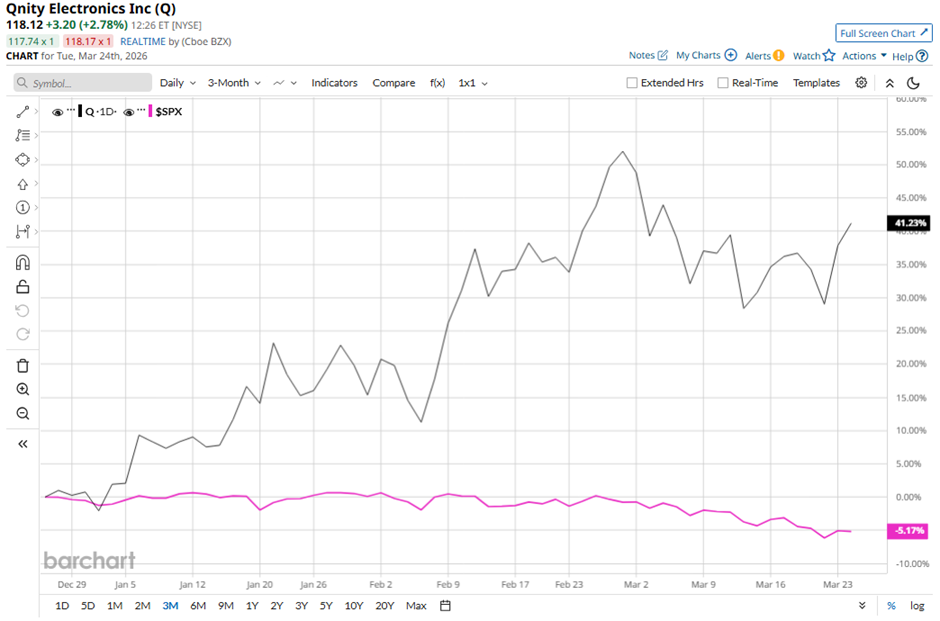Screen dimensions: 940x621
Task: Open the My Charts link
Action: pyautogui.click(x=706, y=56)
